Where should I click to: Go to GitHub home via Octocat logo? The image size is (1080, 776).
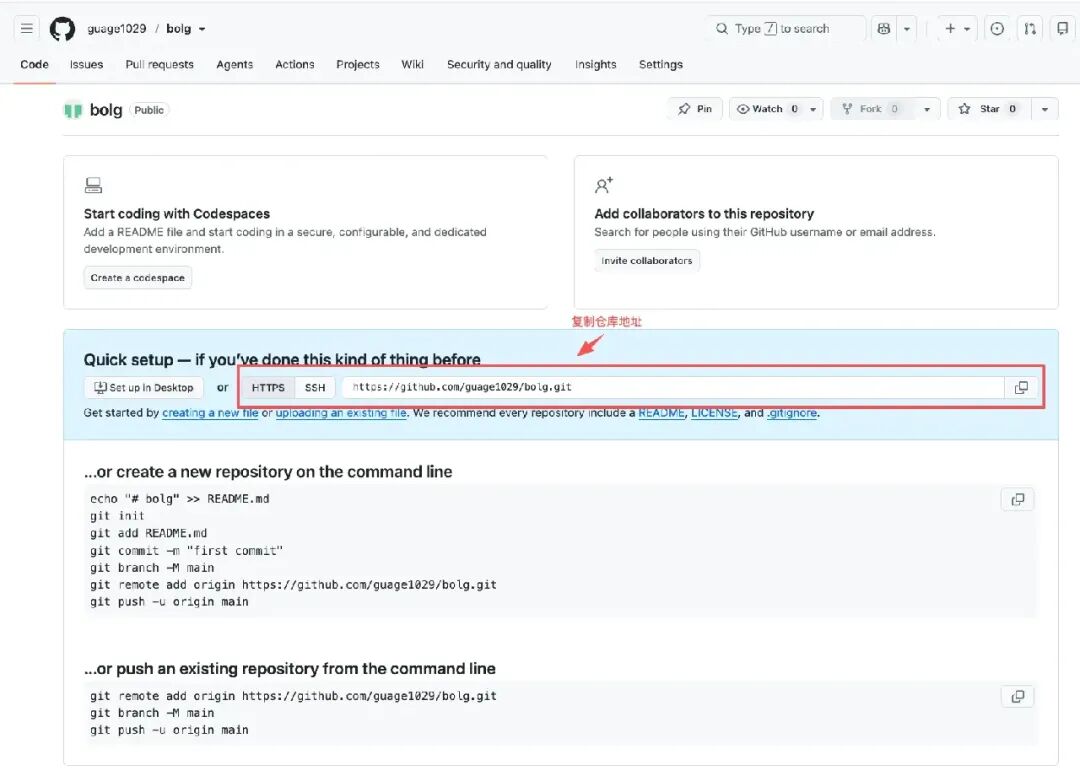62,29
